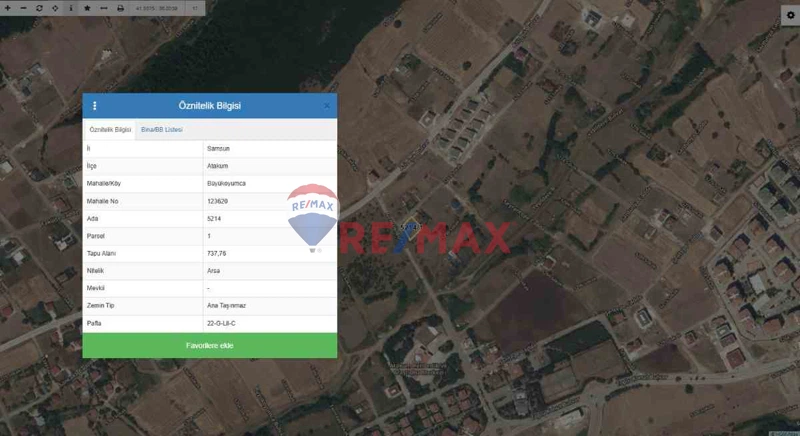
Task: Select the 'Samsun' value cell
Action: (x=270, y=148)
